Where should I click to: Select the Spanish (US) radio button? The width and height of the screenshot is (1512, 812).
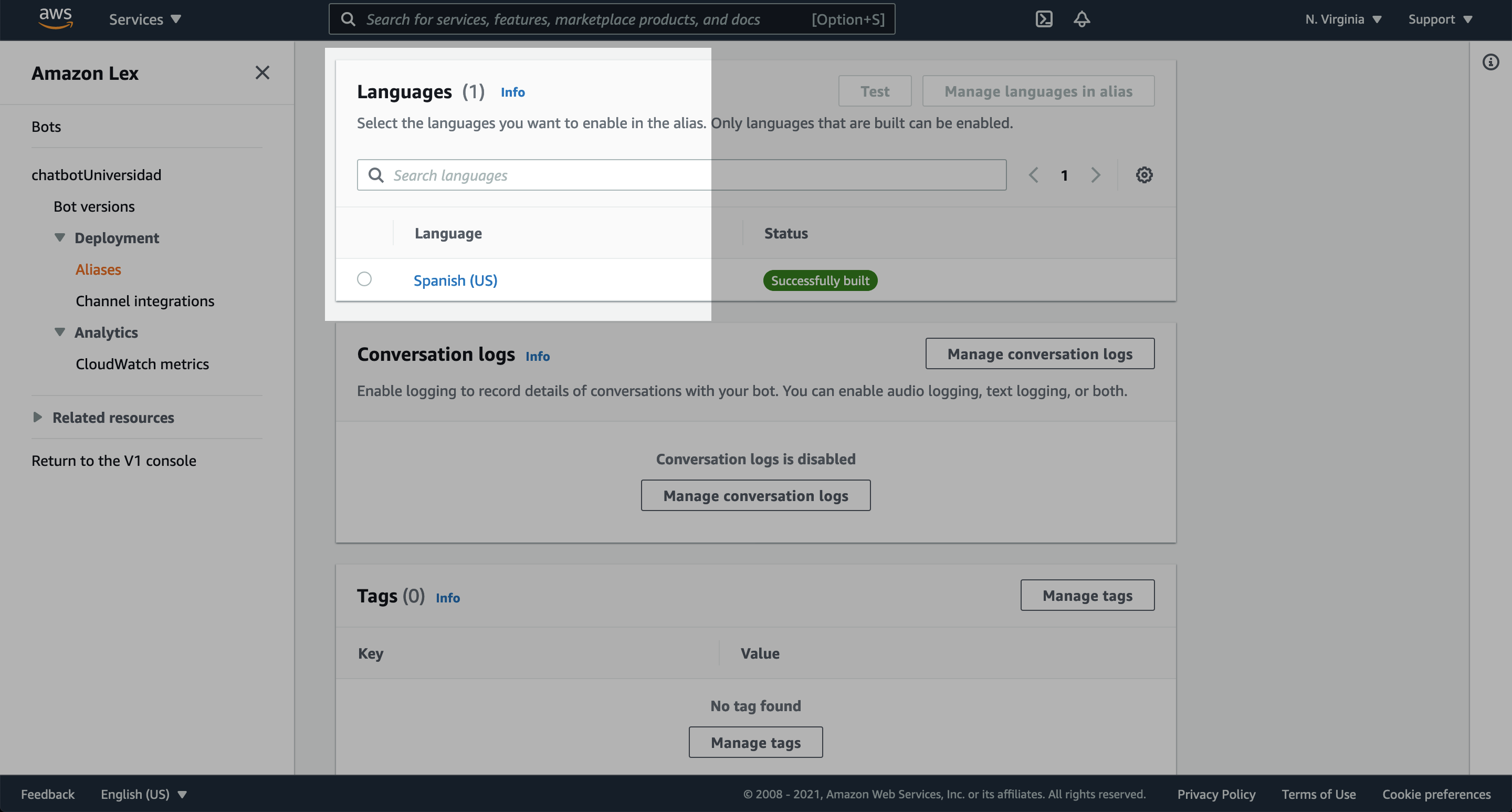pos(364,279)
